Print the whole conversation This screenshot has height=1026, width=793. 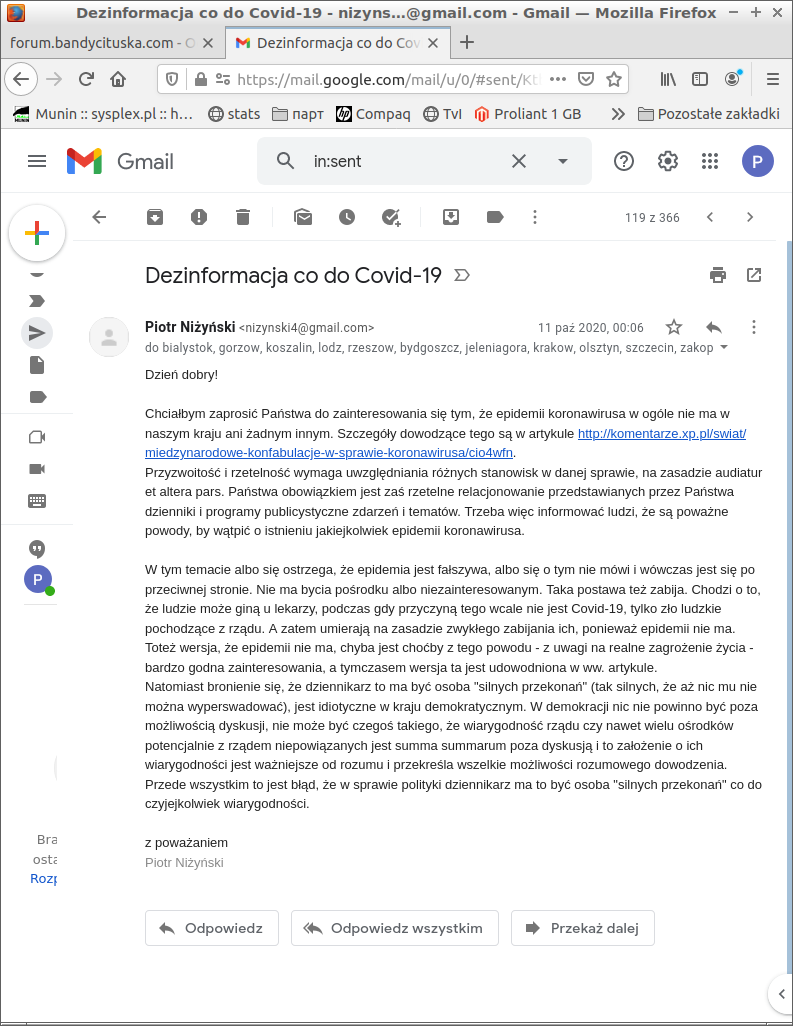[718, 275]
